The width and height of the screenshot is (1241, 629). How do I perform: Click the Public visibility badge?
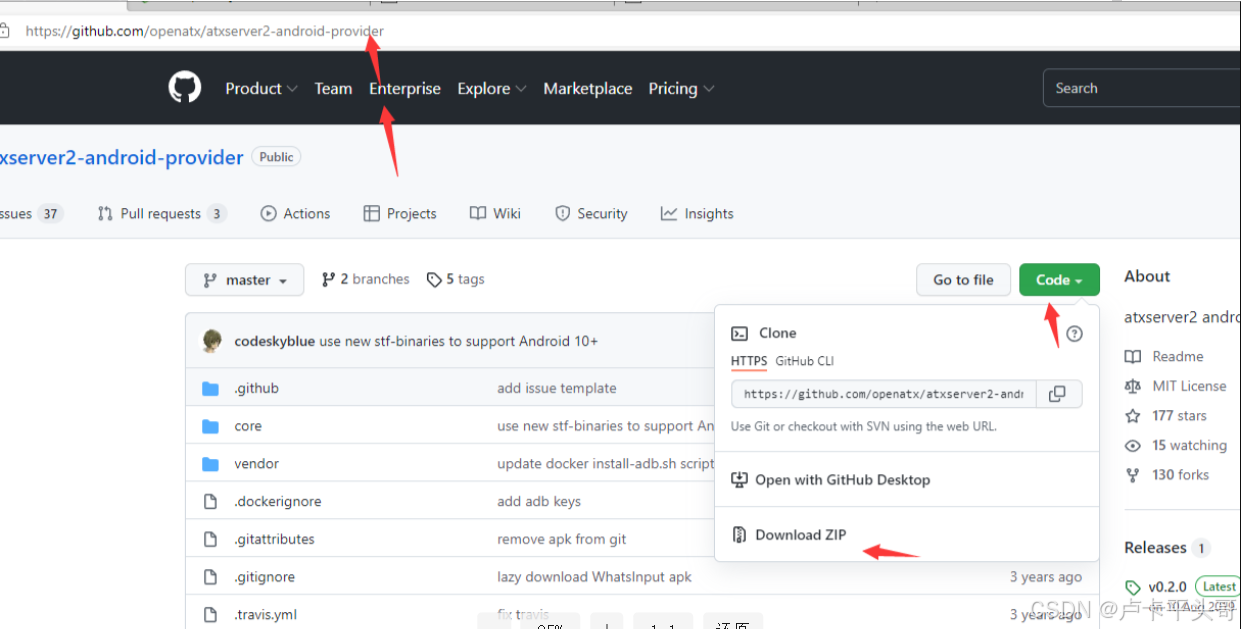point(276,157)
